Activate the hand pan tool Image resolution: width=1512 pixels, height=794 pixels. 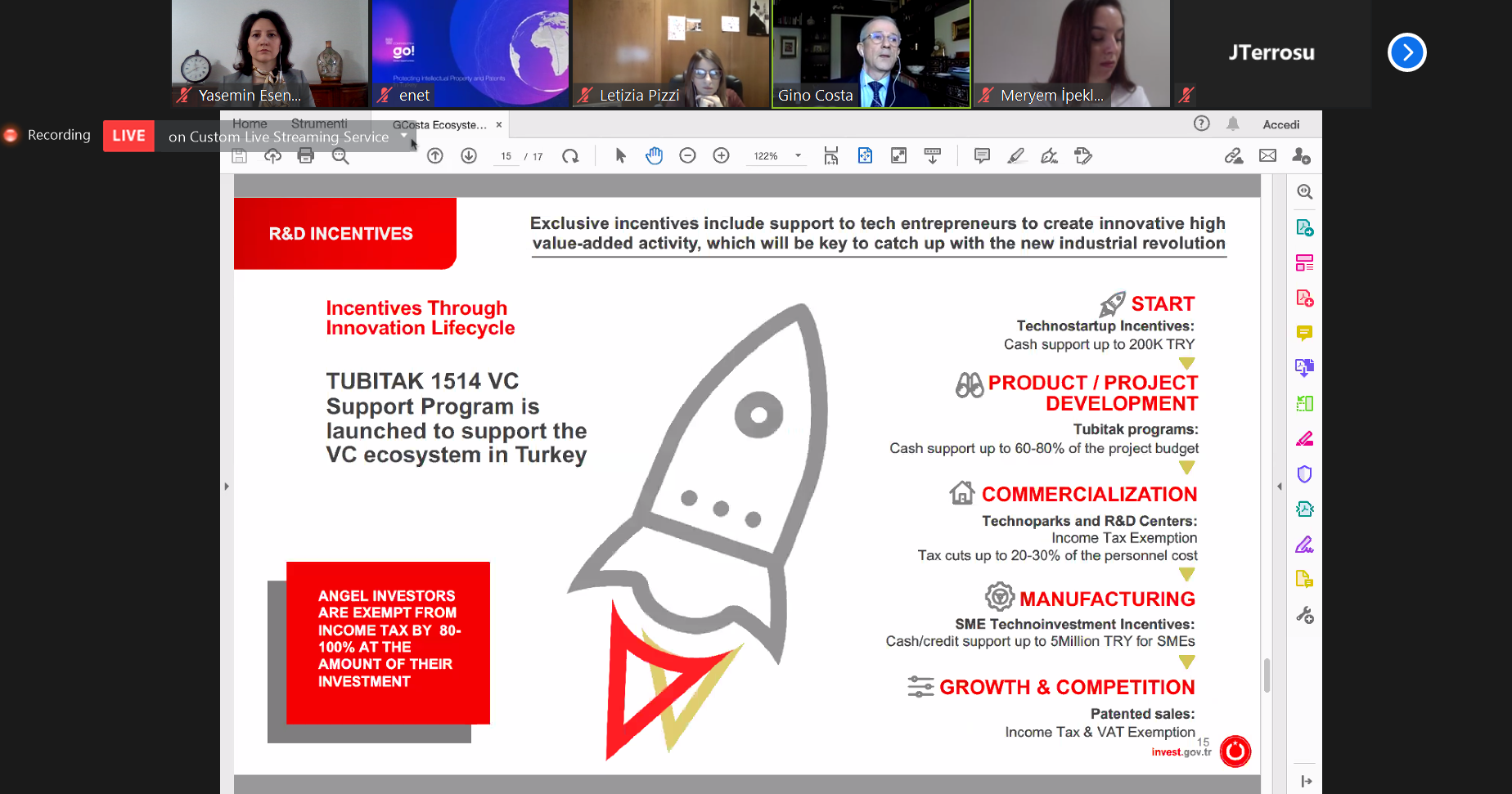(x=654, y=156)
